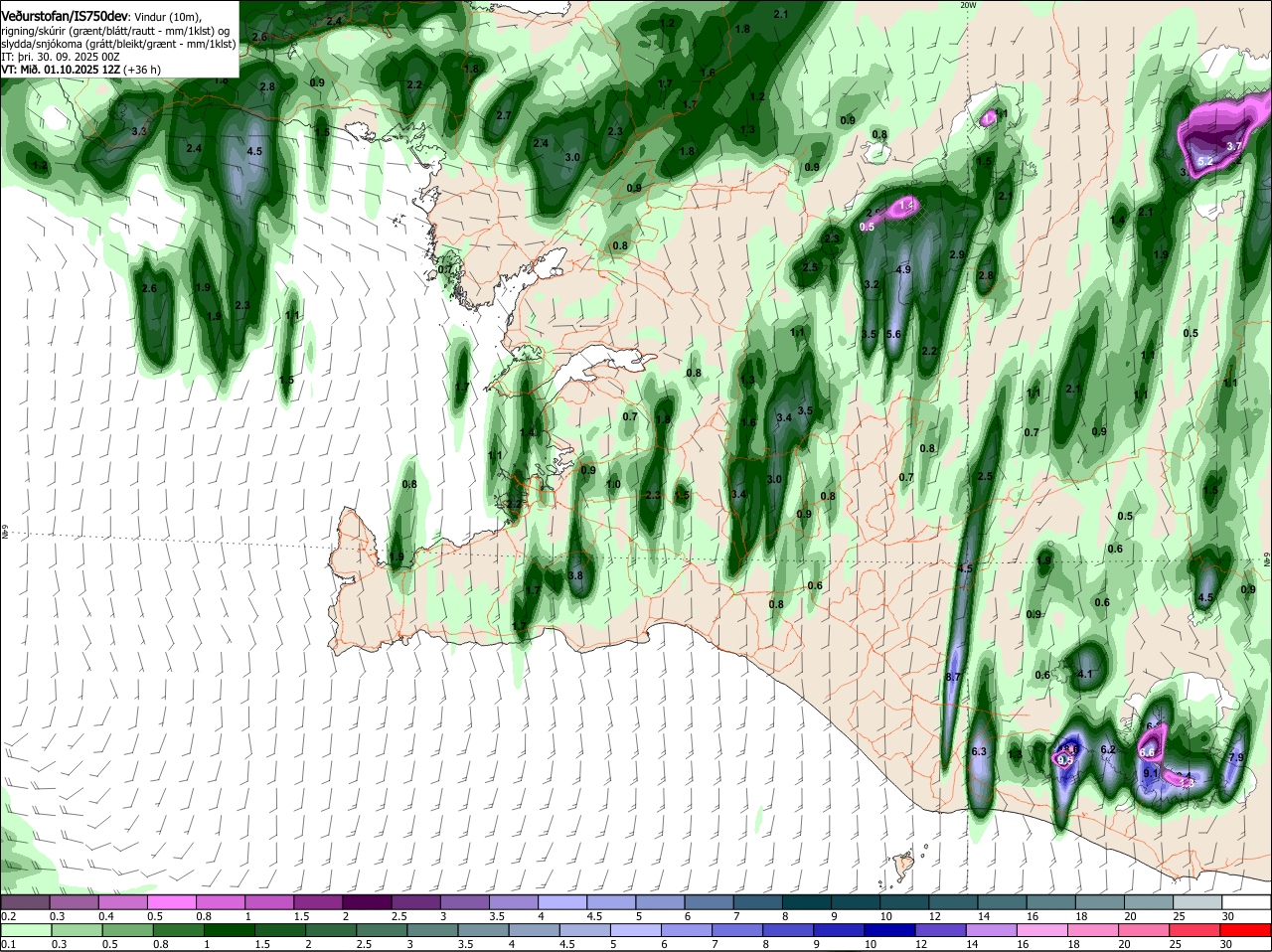
Task: Click the light periwinkle swatch labeled 4 in upper legend
Action: 562,902
